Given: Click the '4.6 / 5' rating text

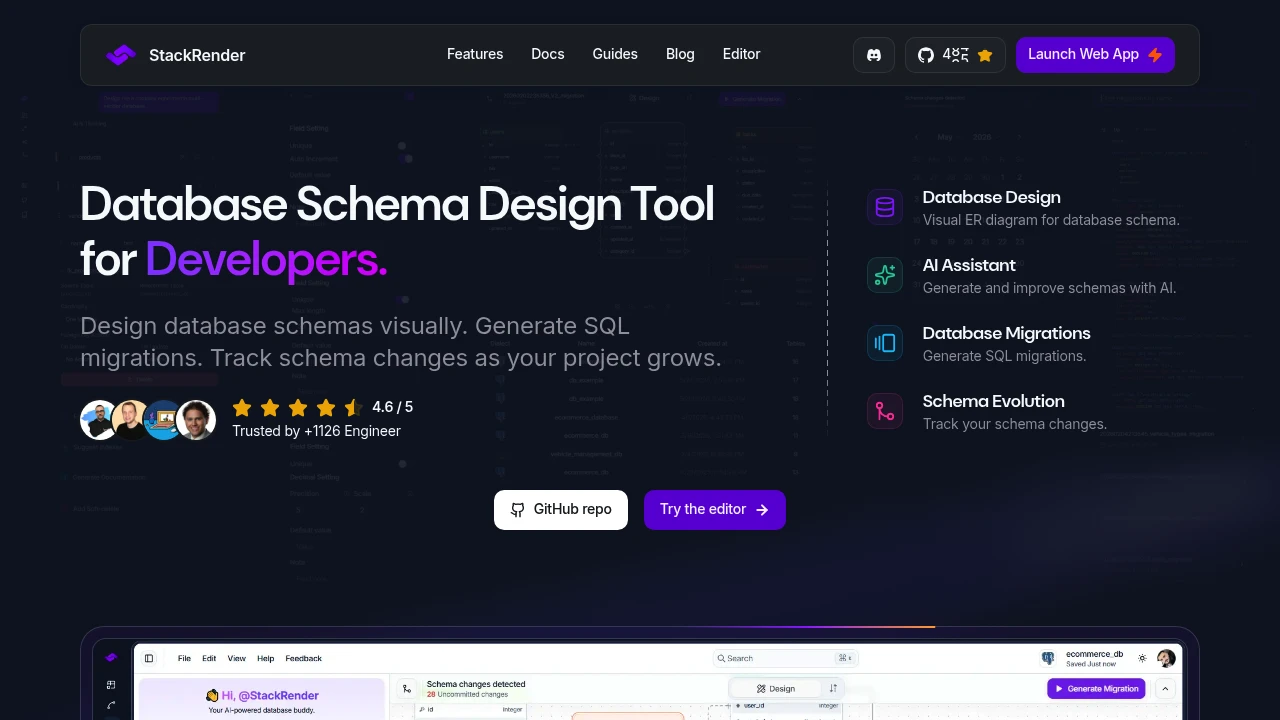Looking at the screenshot, I should point(392,407).
